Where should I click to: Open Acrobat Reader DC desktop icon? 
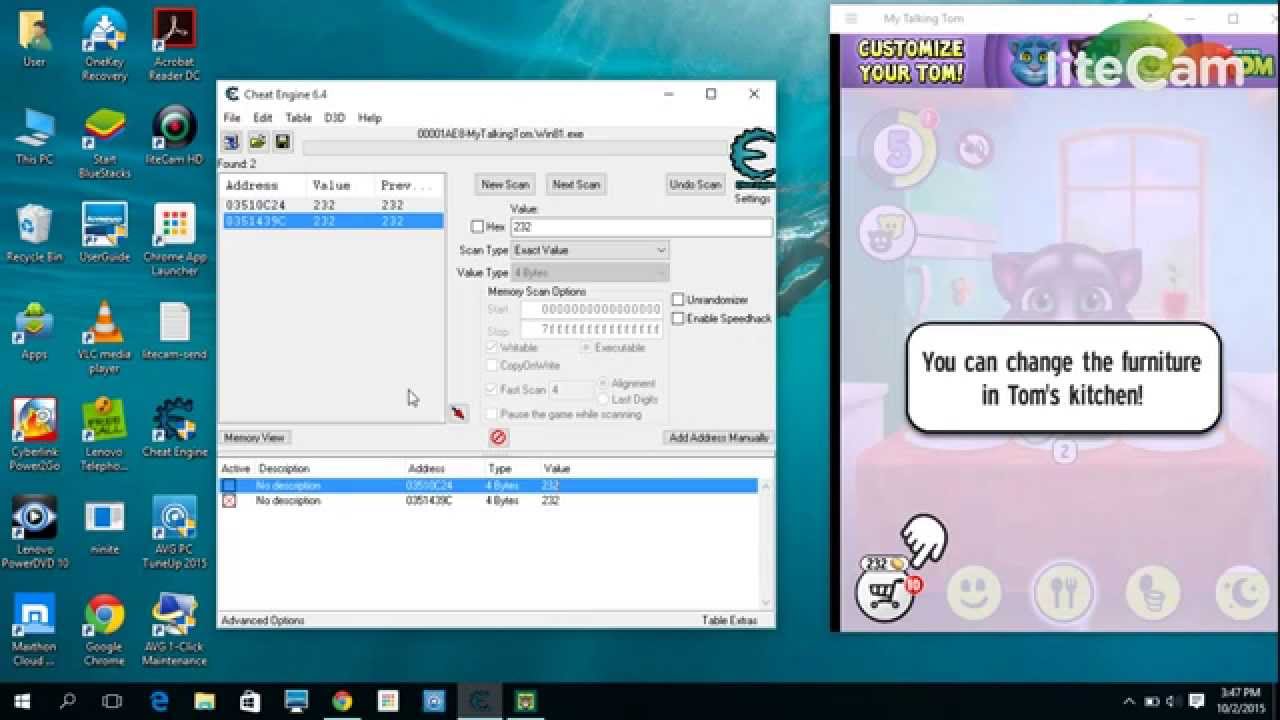coord(174,44)
